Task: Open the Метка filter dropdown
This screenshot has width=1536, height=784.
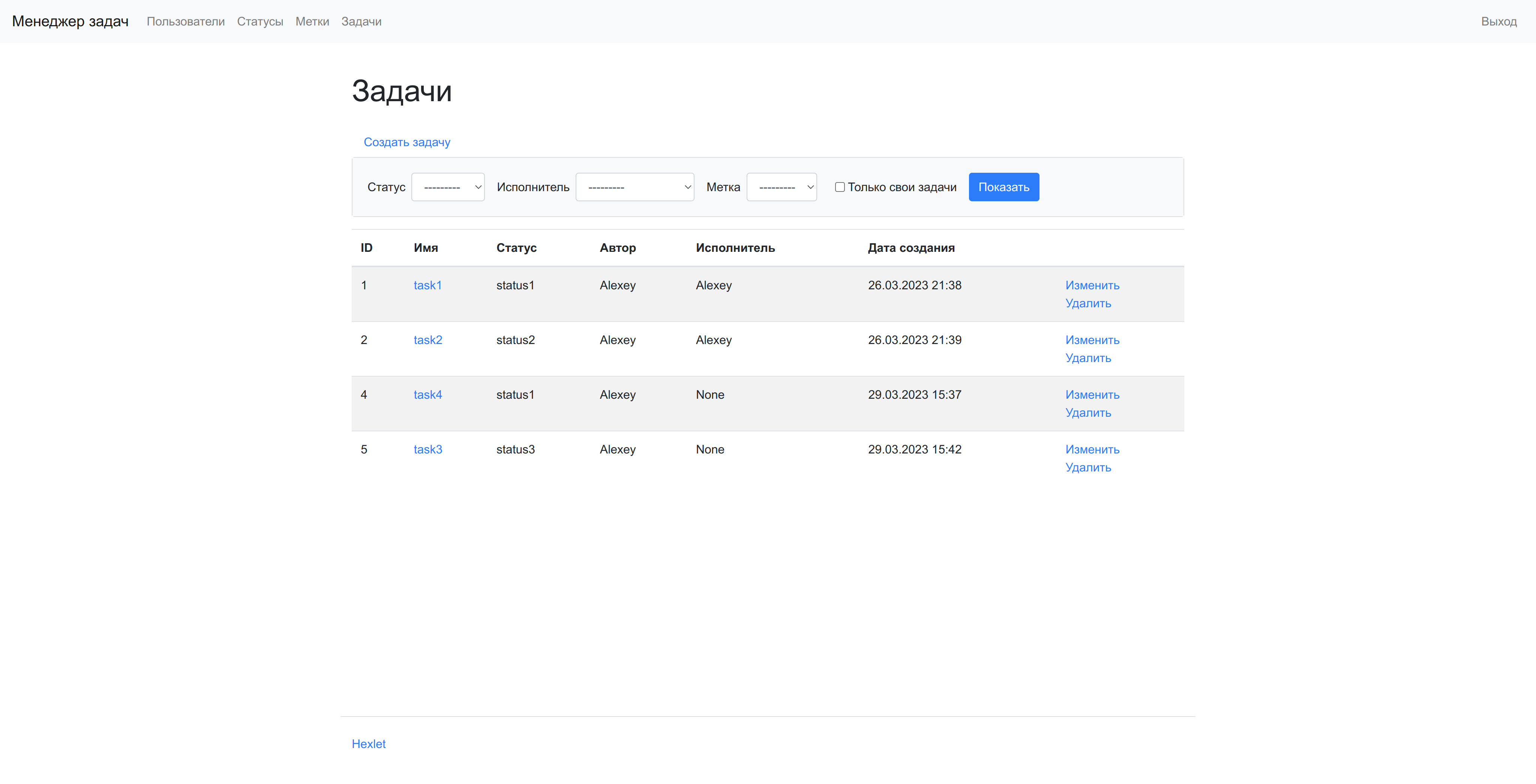Action: coord(781,187)
